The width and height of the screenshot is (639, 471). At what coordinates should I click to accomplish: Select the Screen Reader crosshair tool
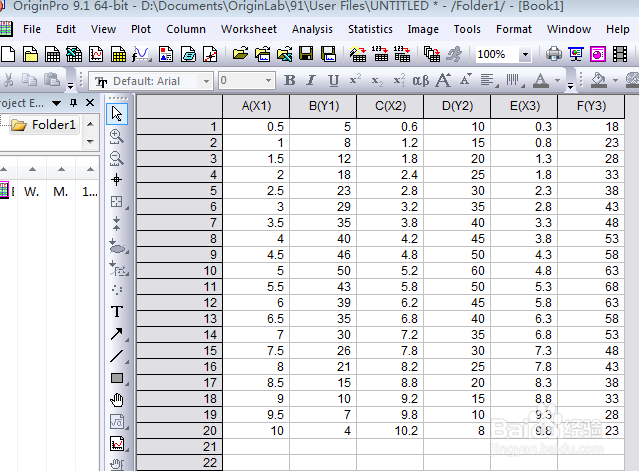click(117, 180)
